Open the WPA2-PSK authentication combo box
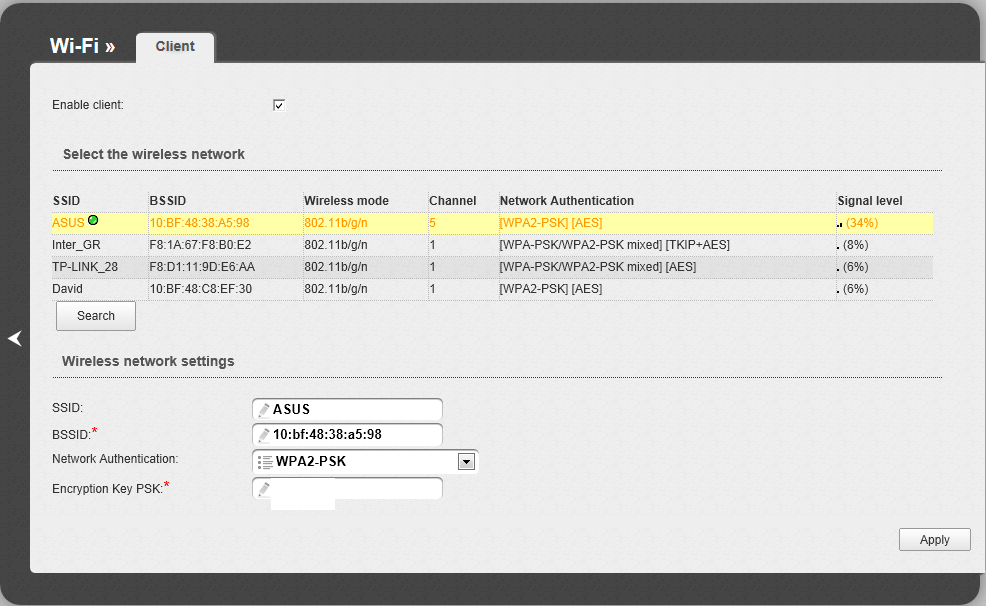The image size is (986, 606). tap(365, 462)
